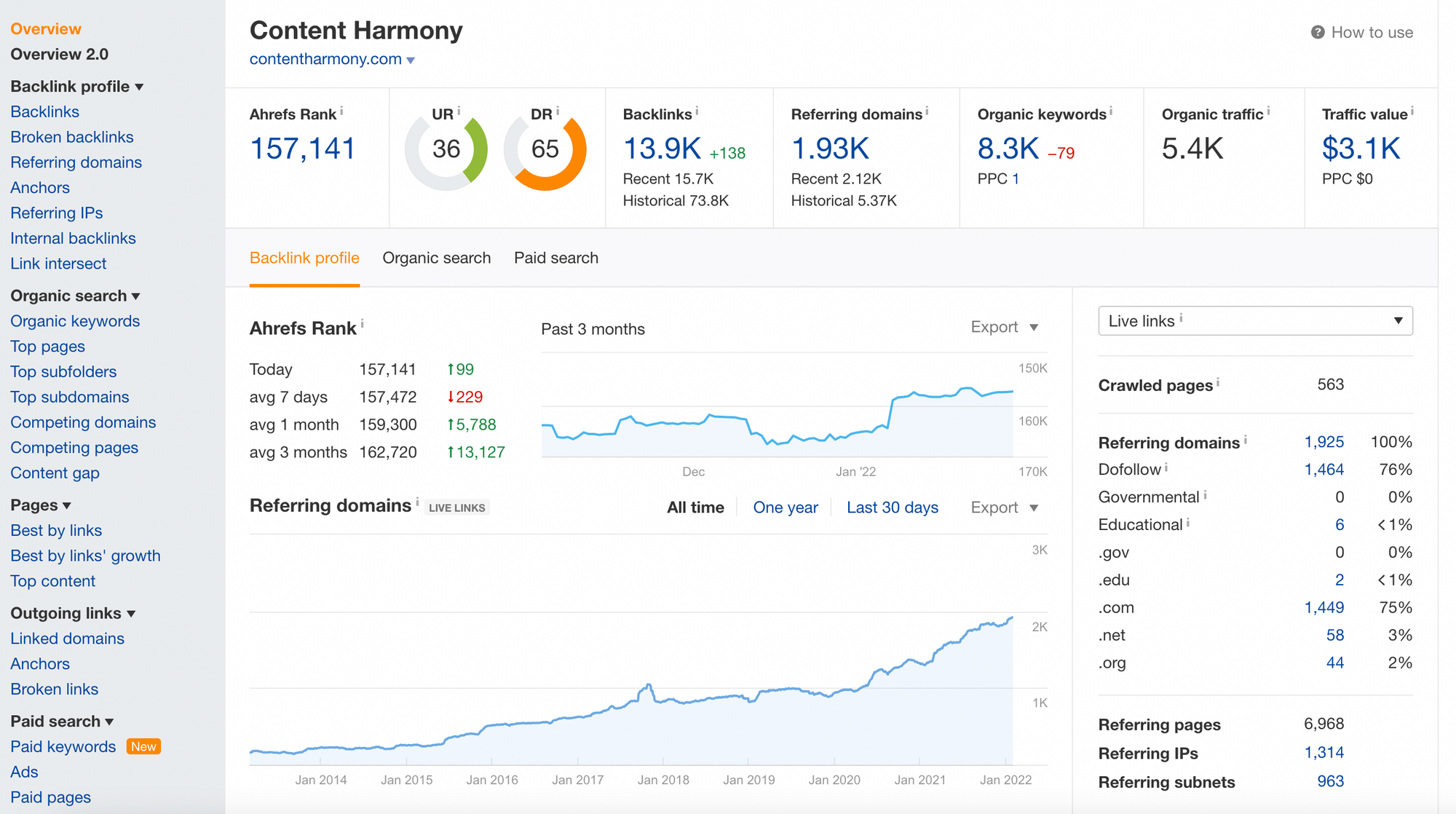Click info icon beside Dofollow label
1456x814 pixels.
tap(1166, 467)
